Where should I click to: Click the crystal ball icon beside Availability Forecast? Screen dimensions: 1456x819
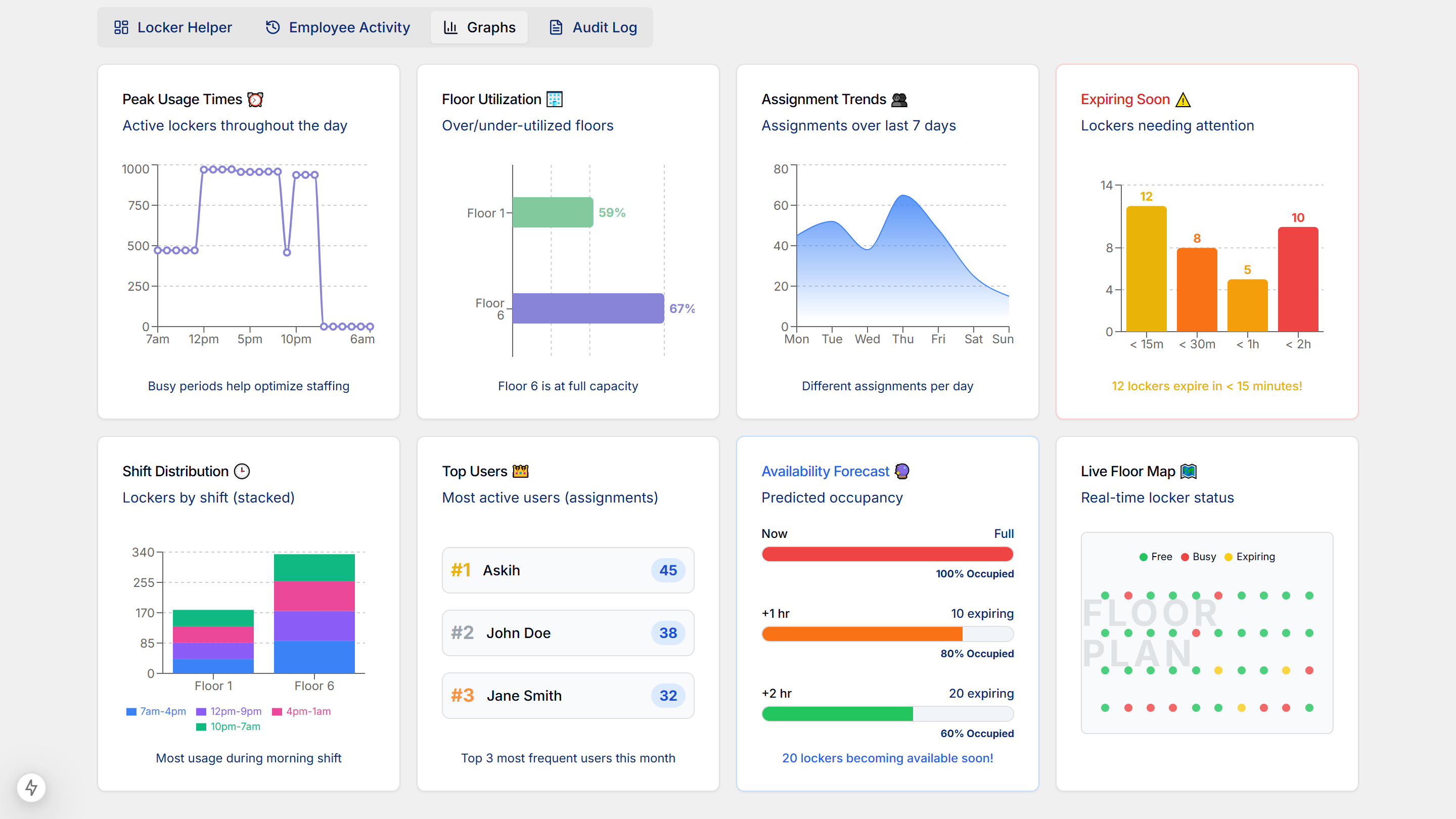pos(902,471)
